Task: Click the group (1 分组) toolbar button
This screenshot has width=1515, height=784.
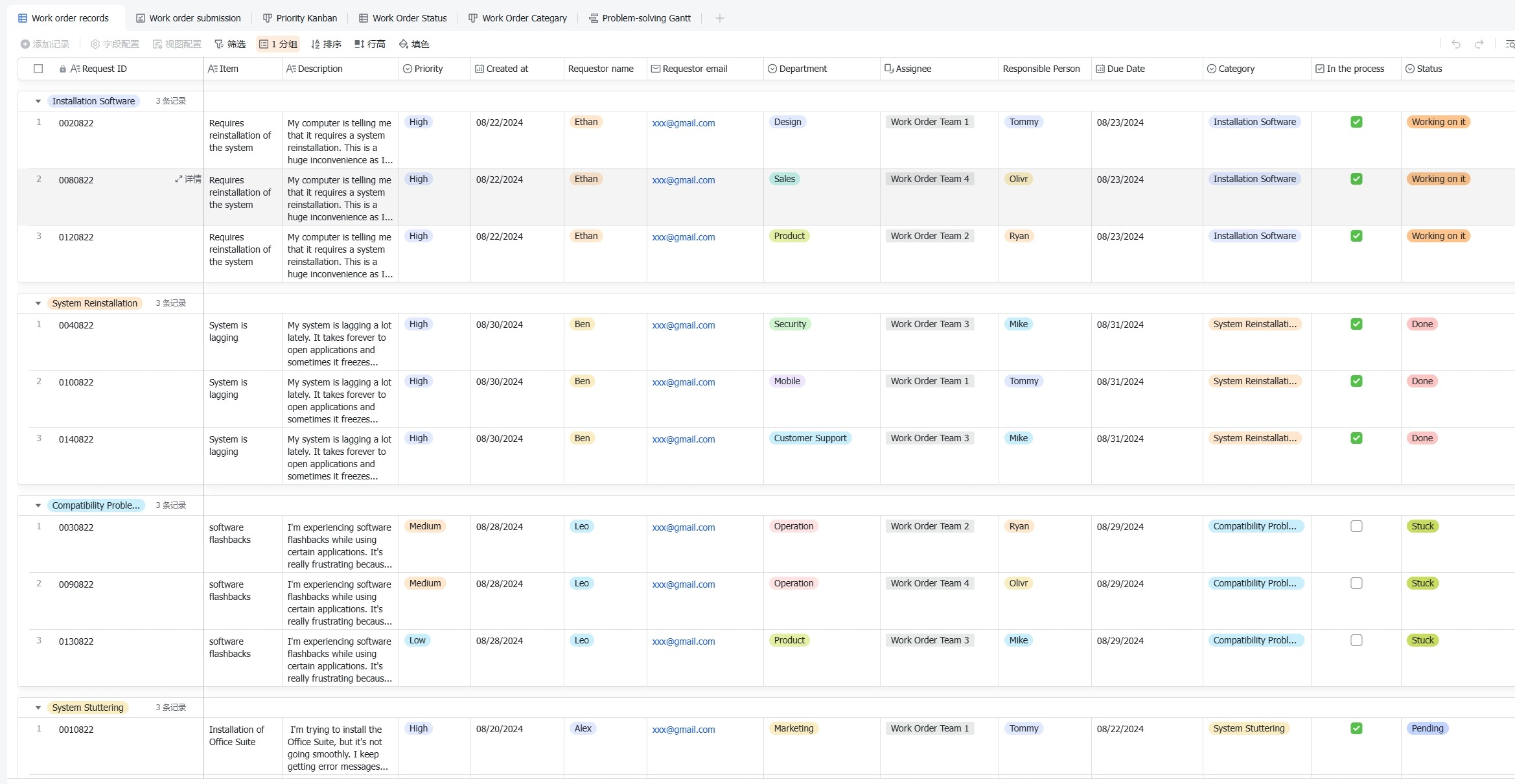Action: tap(279, 44)
